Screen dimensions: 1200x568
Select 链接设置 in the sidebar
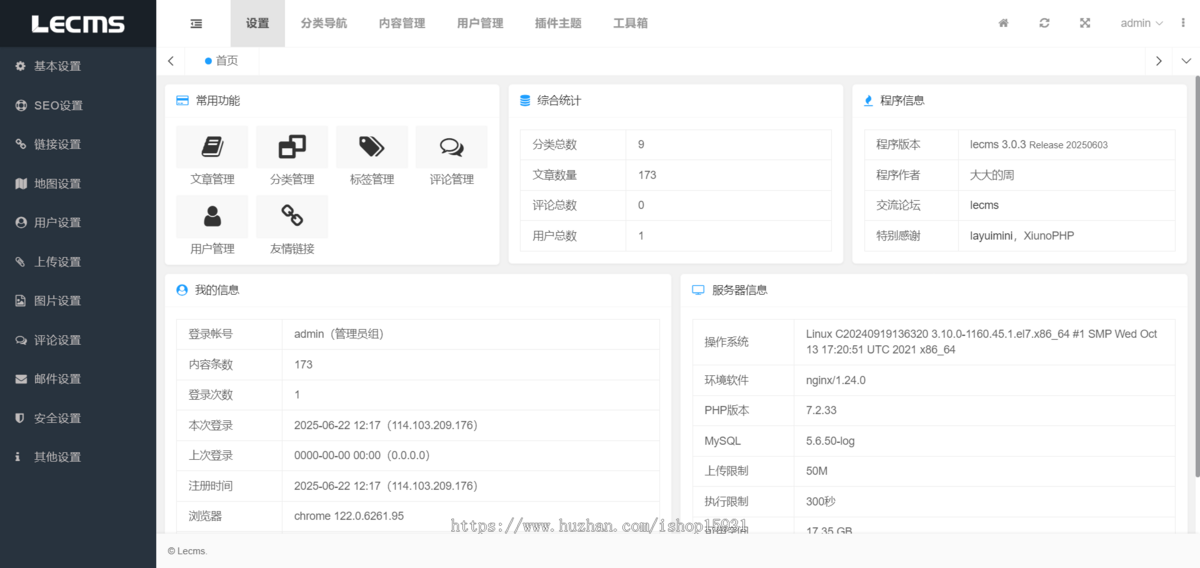tap(78, 144)
